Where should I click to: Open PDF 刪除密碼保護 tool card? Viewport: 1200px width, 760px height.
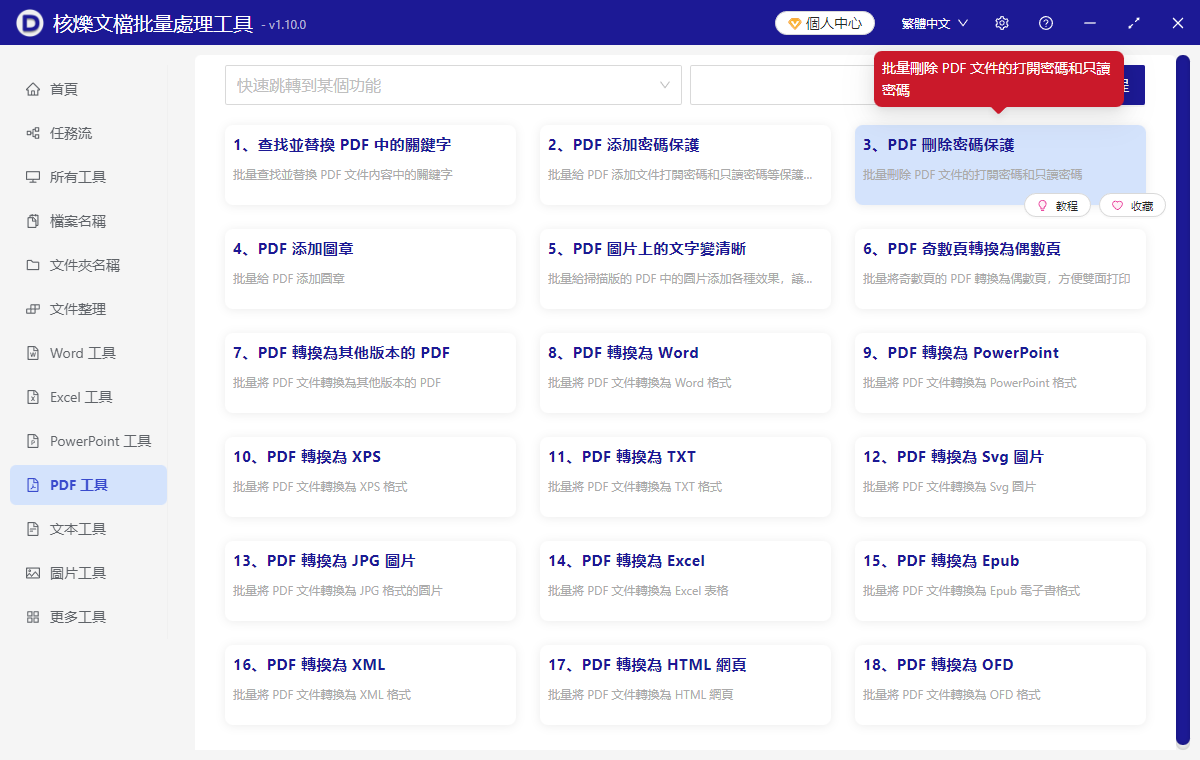[1000, 165]
